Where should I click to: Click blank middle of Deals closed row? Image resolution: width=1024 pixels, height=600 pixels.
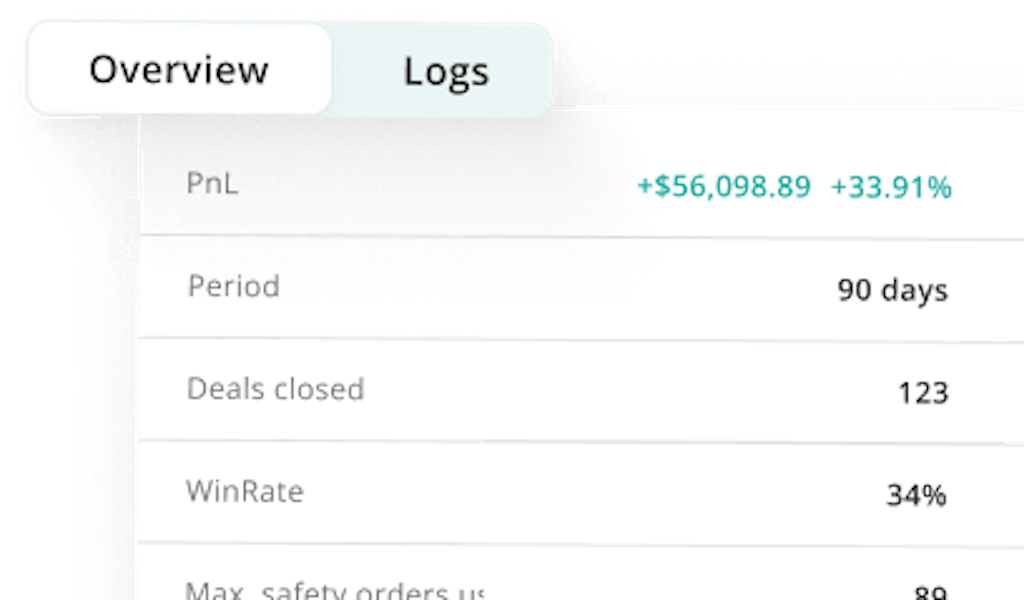(620, 392)
